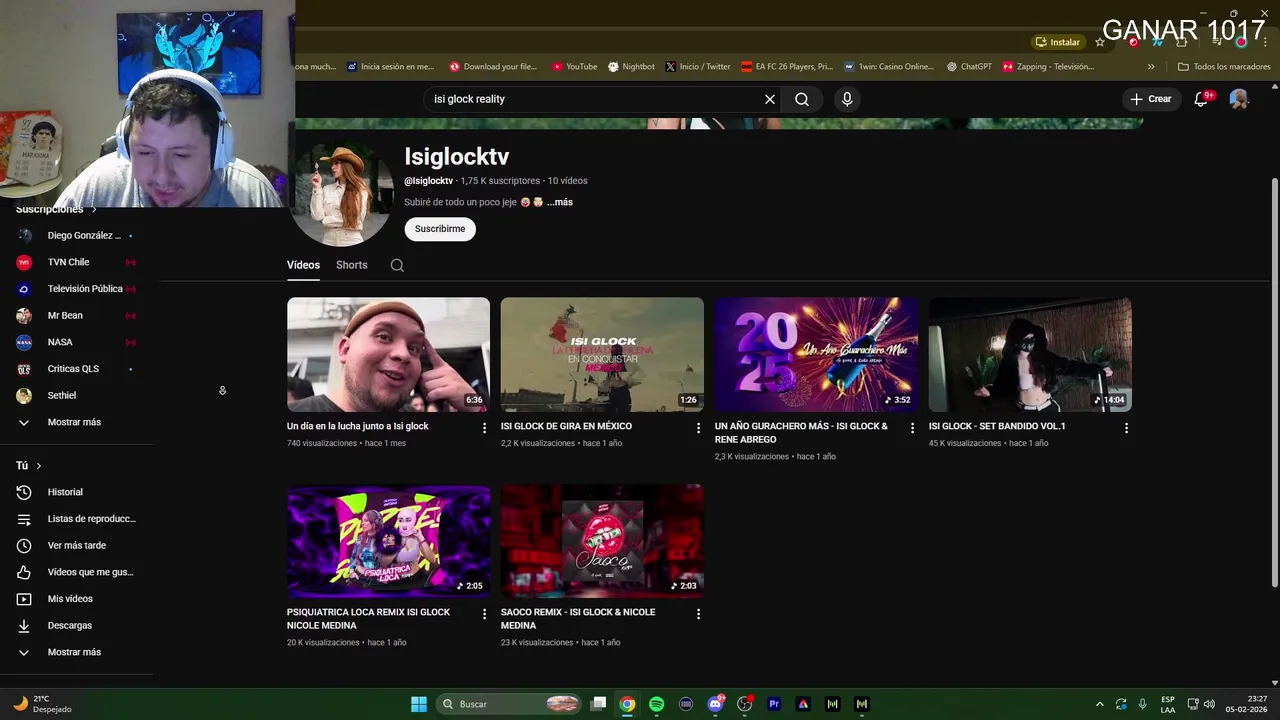The width and height of the screenshot is (1280, 720).
Task: Show hidden system tray icons
Action: (1099, 704)
